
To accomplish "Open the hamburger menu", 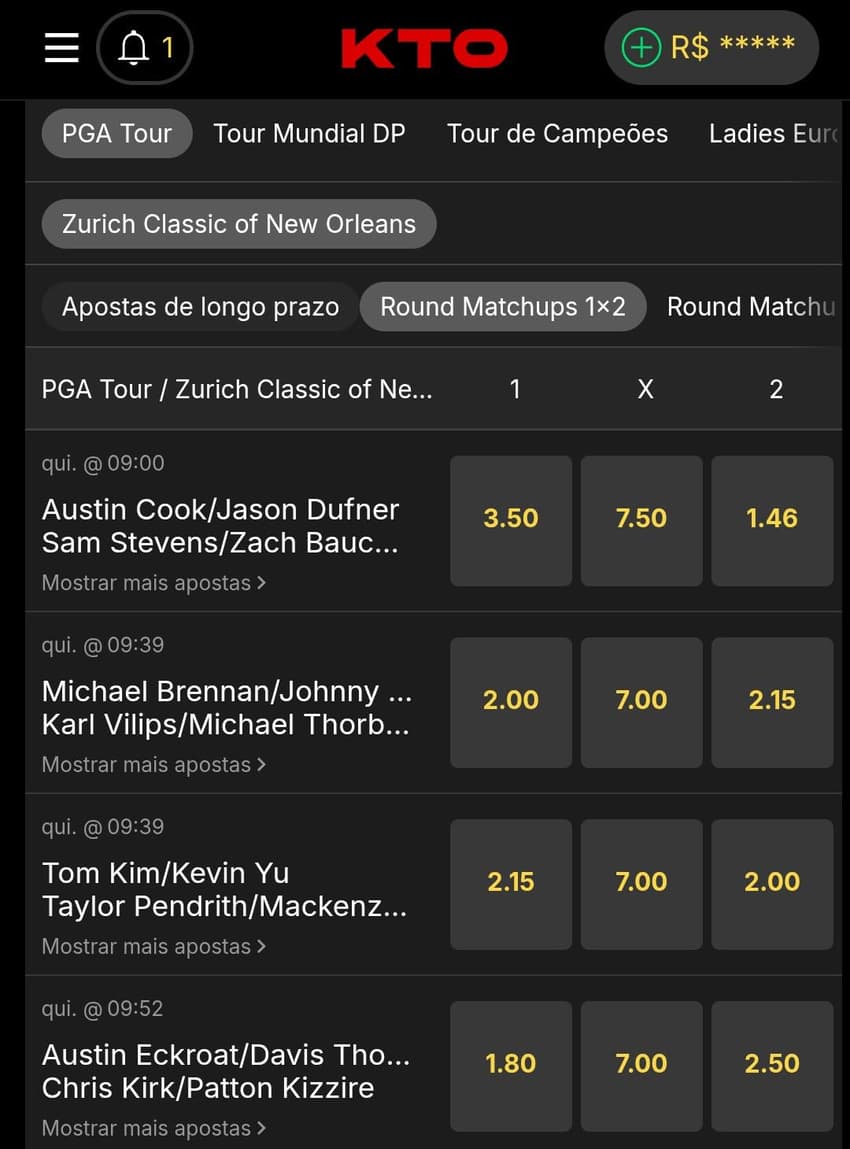I will (x=62, y=47).
